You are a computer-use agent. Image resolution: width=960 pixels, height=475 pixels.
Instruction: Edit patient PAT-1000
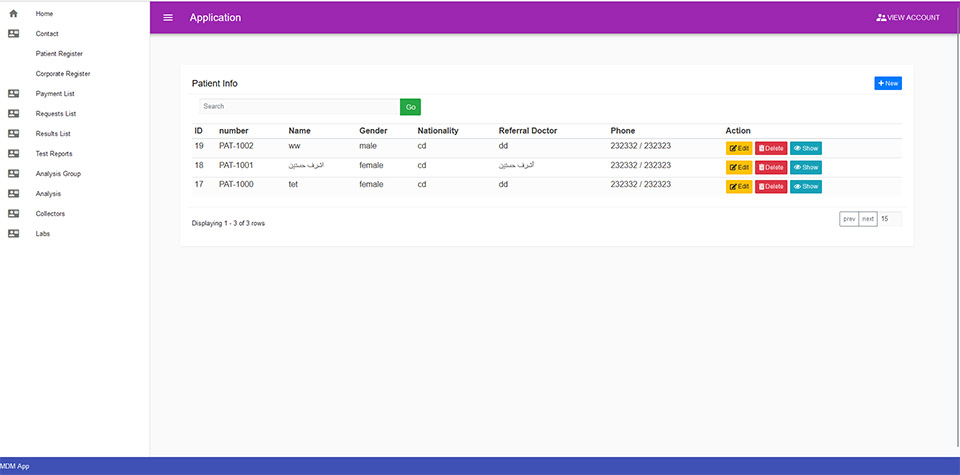click(739, 186)
